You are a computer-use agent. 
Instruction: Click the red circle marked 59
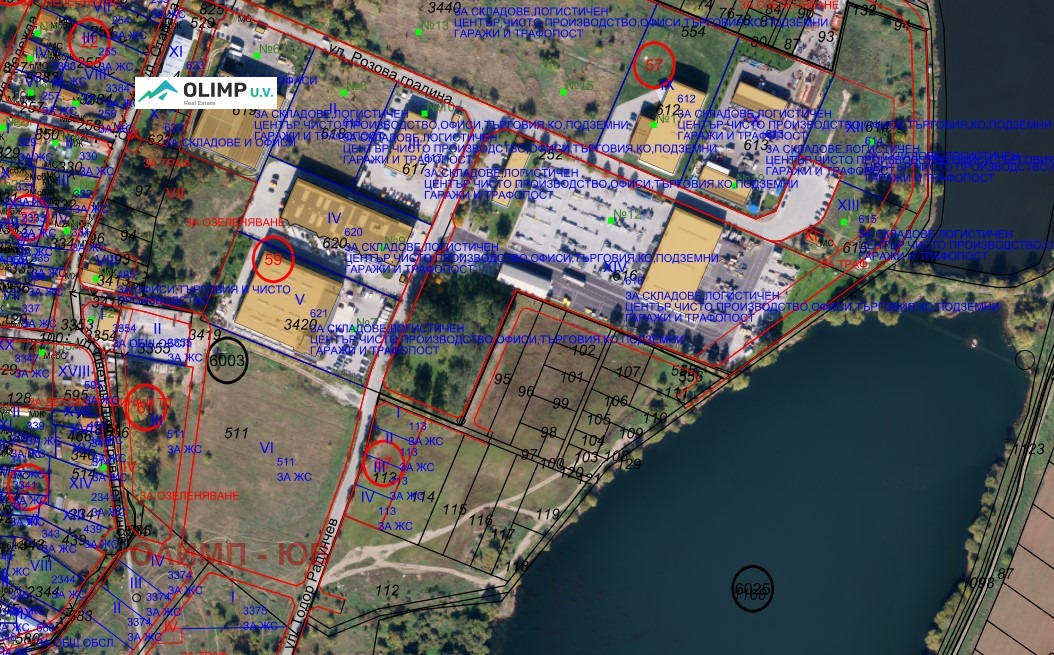[273, 258]
